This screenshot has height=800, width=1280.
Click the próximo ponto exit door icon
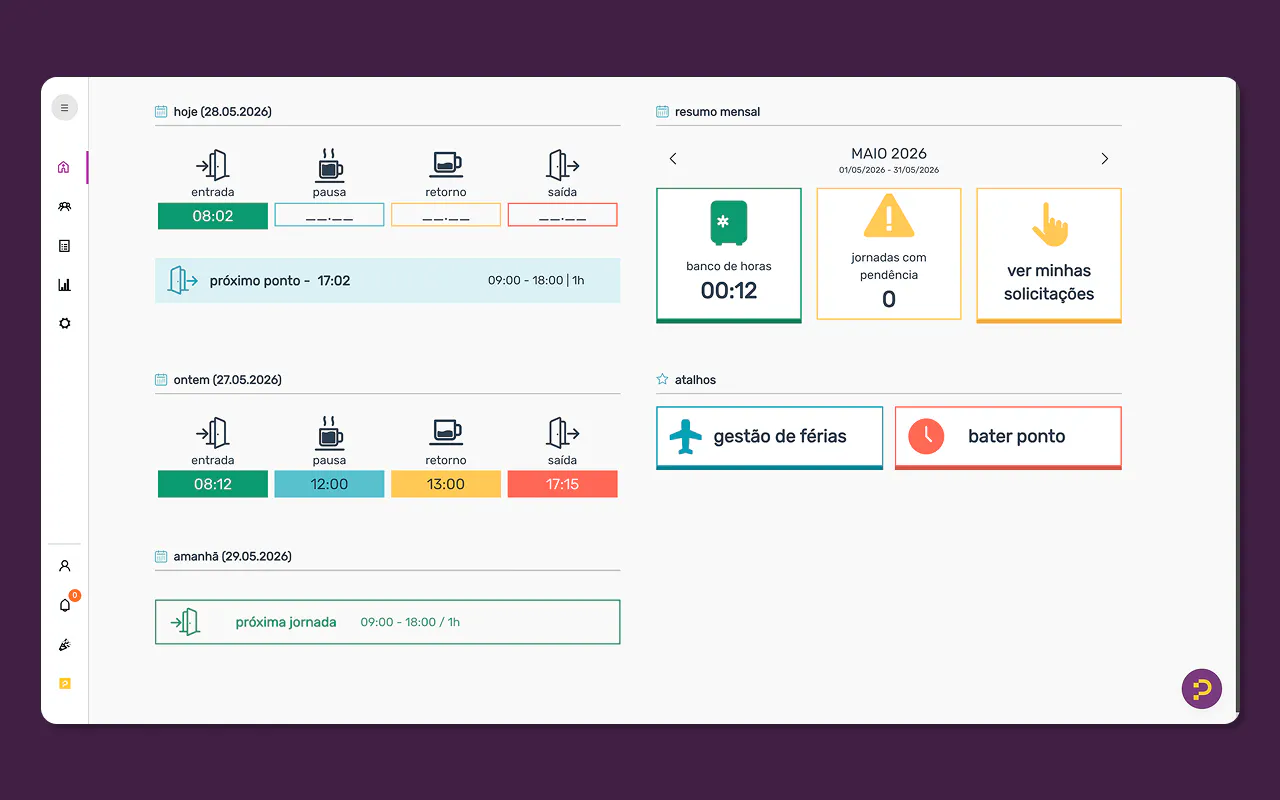[x=182, y=281]
